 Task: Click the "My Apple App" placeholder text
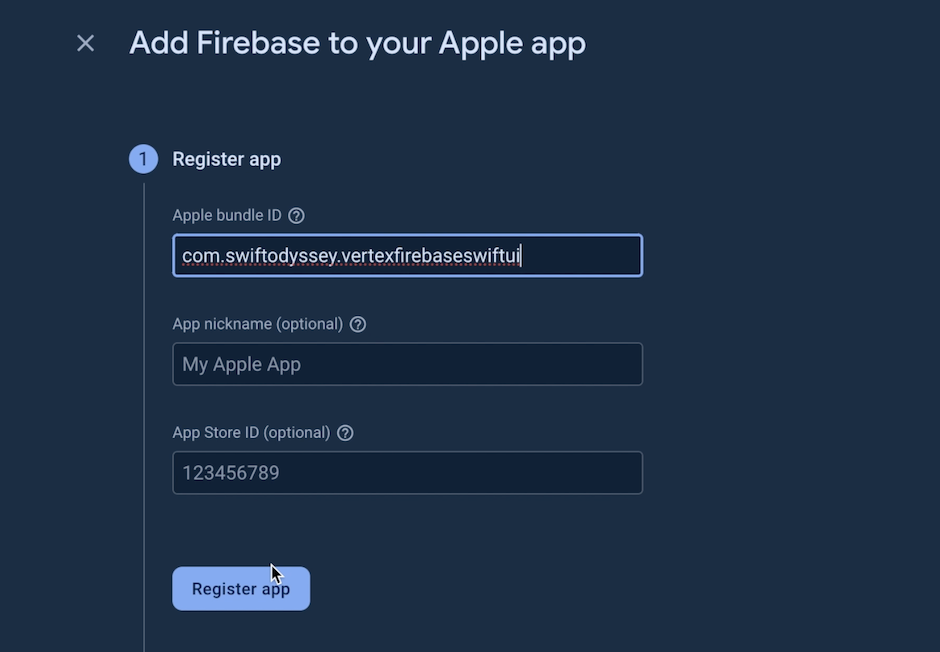[241, 364]
